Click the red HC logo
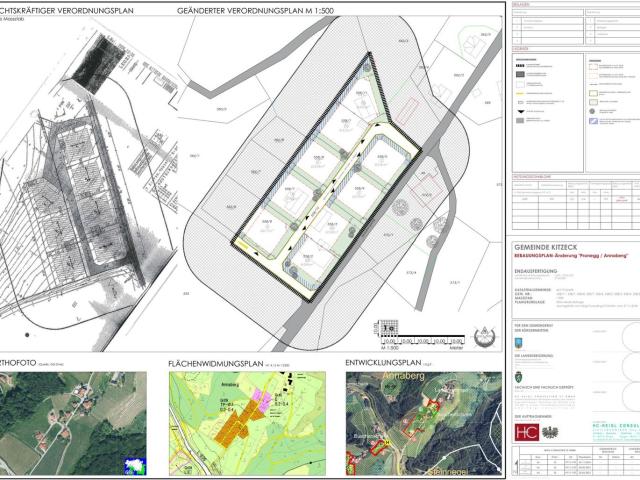The height and width of the screenshot is (480, 640). click(527, 432)
